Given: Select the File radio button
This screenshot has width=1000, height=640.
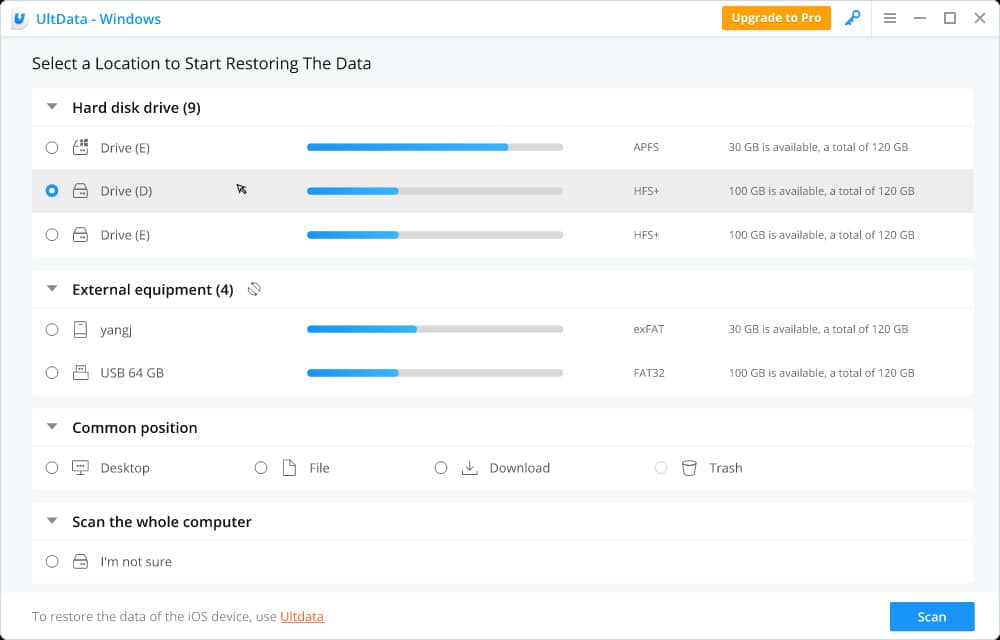Looking at the screenshot, I should (x=261, y=468).
